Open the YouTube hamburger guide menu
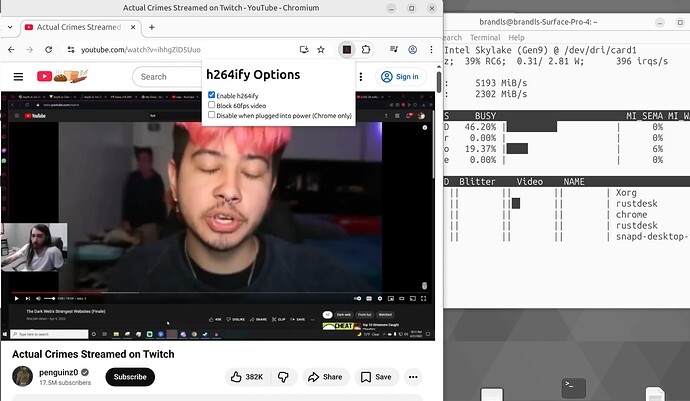The height and width of the screenshot is (401, 690). [x=17, y=76]
